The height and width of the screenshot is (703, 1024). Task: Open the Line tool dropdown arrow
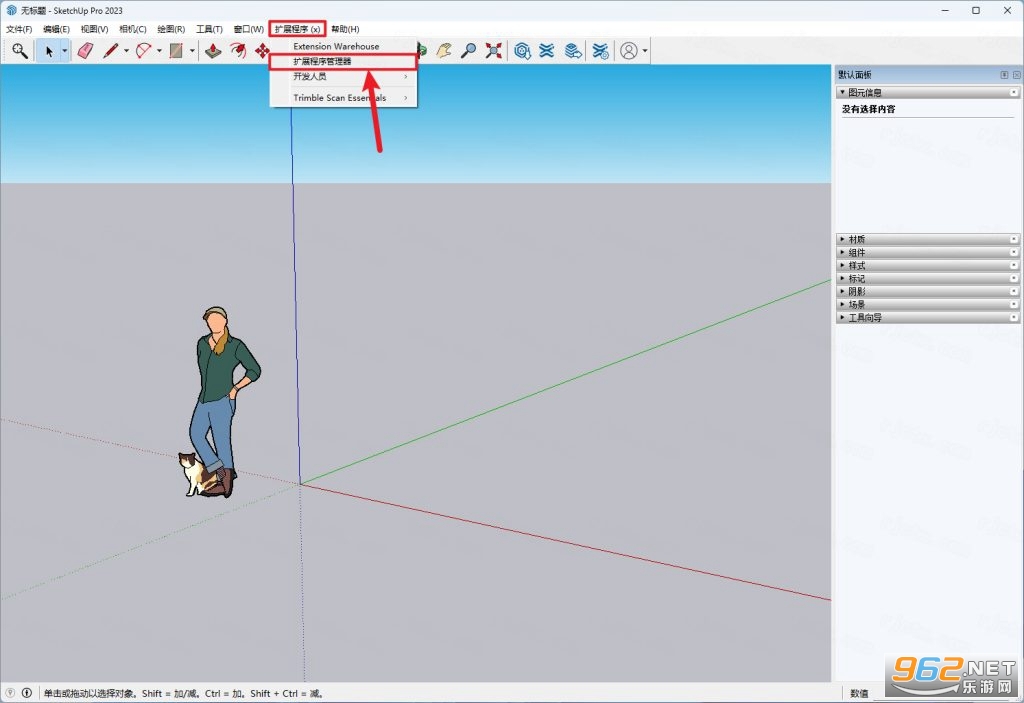(126, 50)
